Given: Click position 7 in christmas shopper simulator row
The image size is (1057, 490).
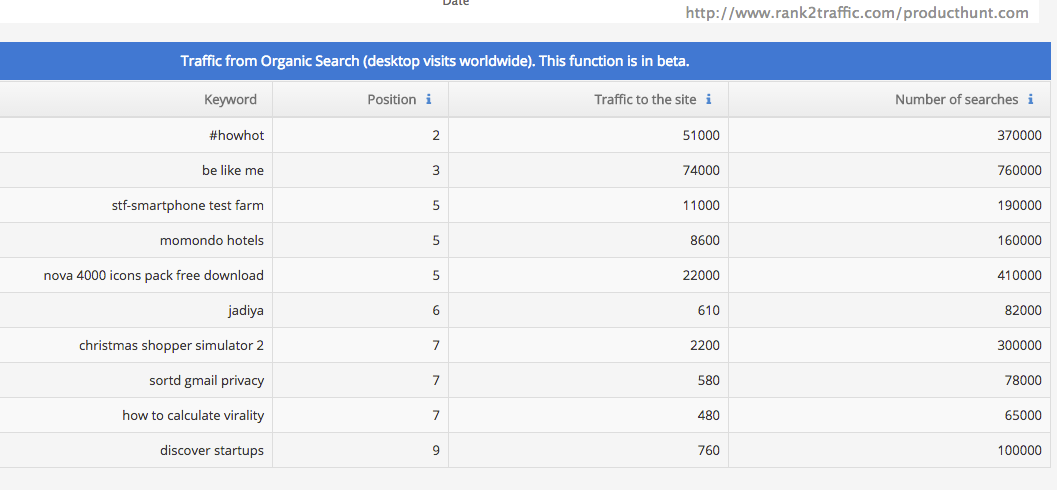Looking at the screenshot, I should [x=436, y=346].
